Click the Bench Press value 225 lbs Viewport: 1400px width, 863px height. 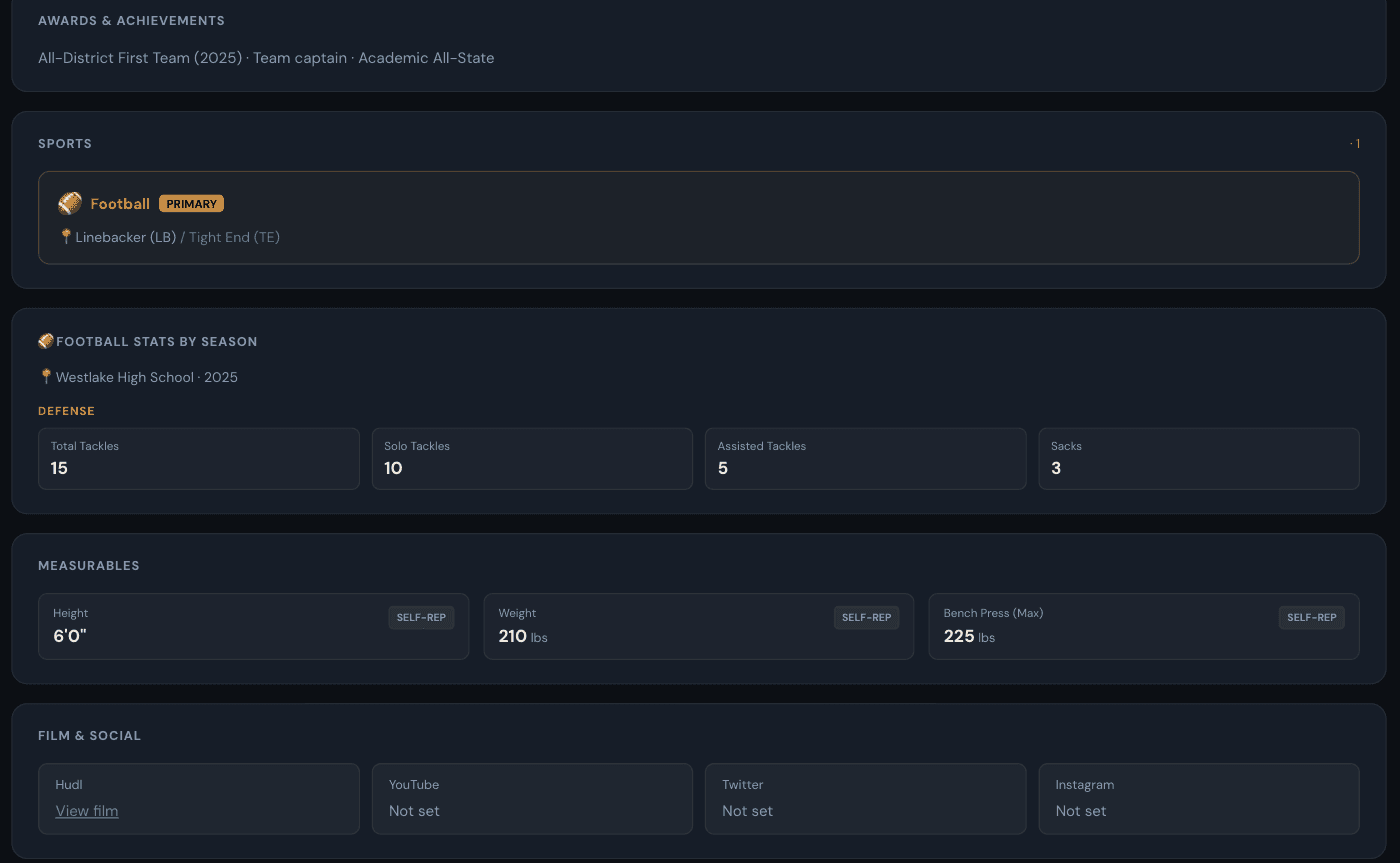click(x=969, y=636)
